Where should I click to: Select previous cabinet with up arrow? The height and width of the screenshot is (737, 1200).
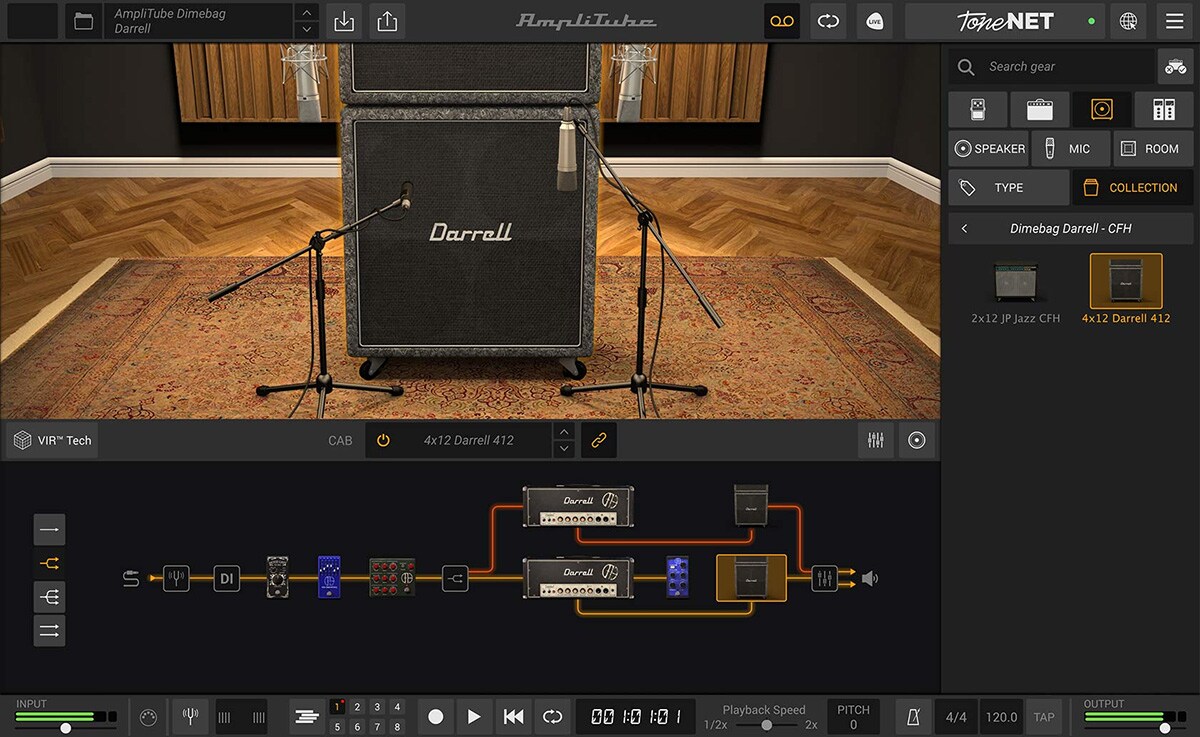(564, 432)
